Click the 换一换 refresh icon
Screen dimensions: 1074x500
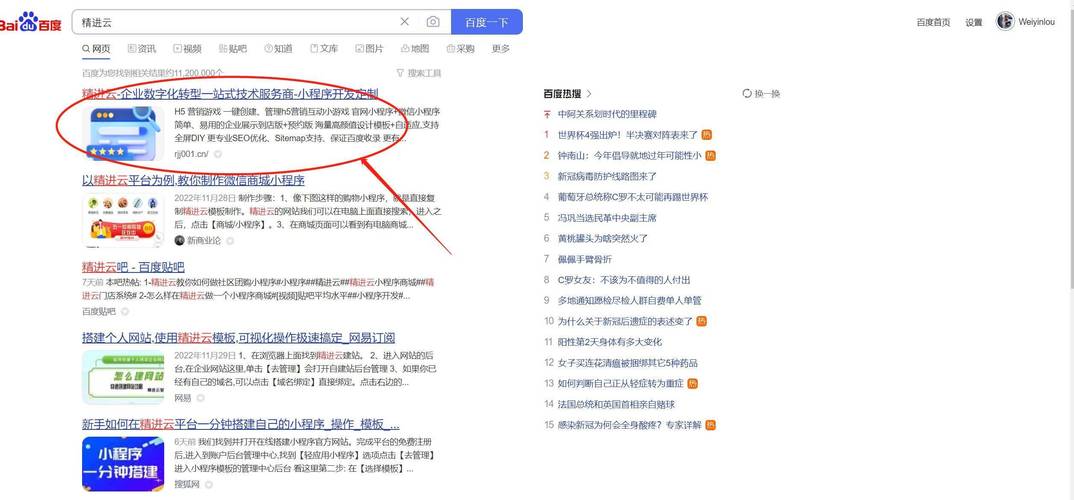(x=747, y=94)
